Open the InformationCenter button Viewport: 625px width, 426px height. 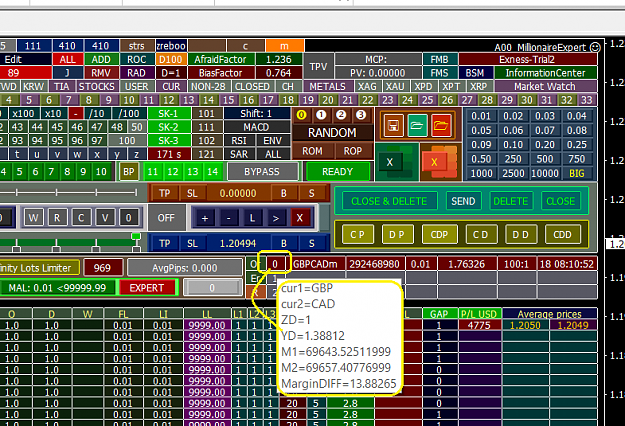545,73
